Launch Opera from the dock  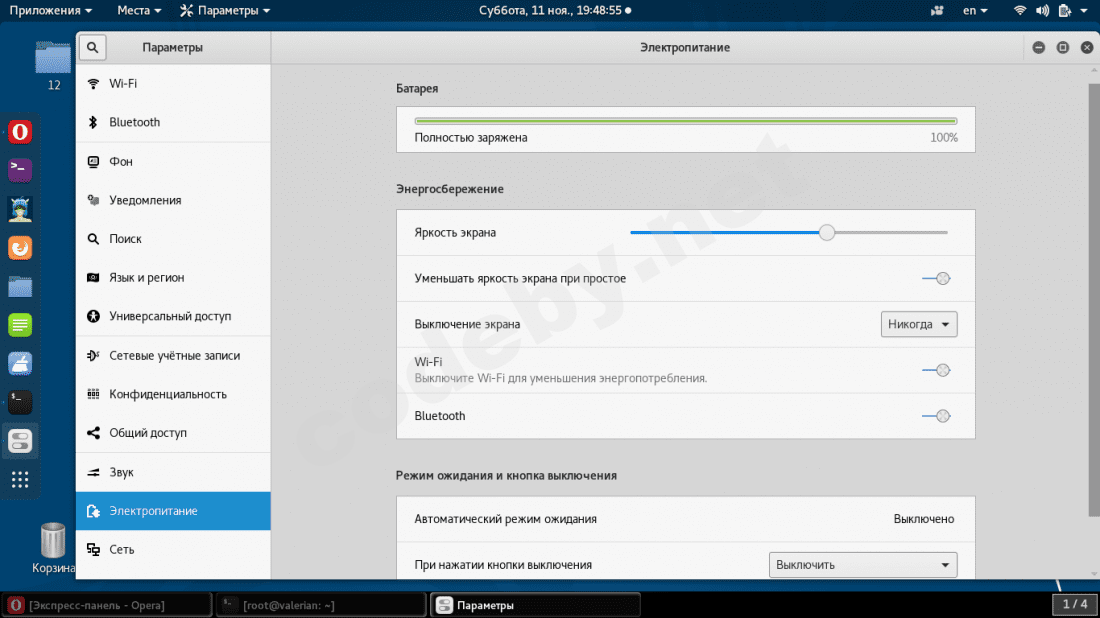(20, 132)
